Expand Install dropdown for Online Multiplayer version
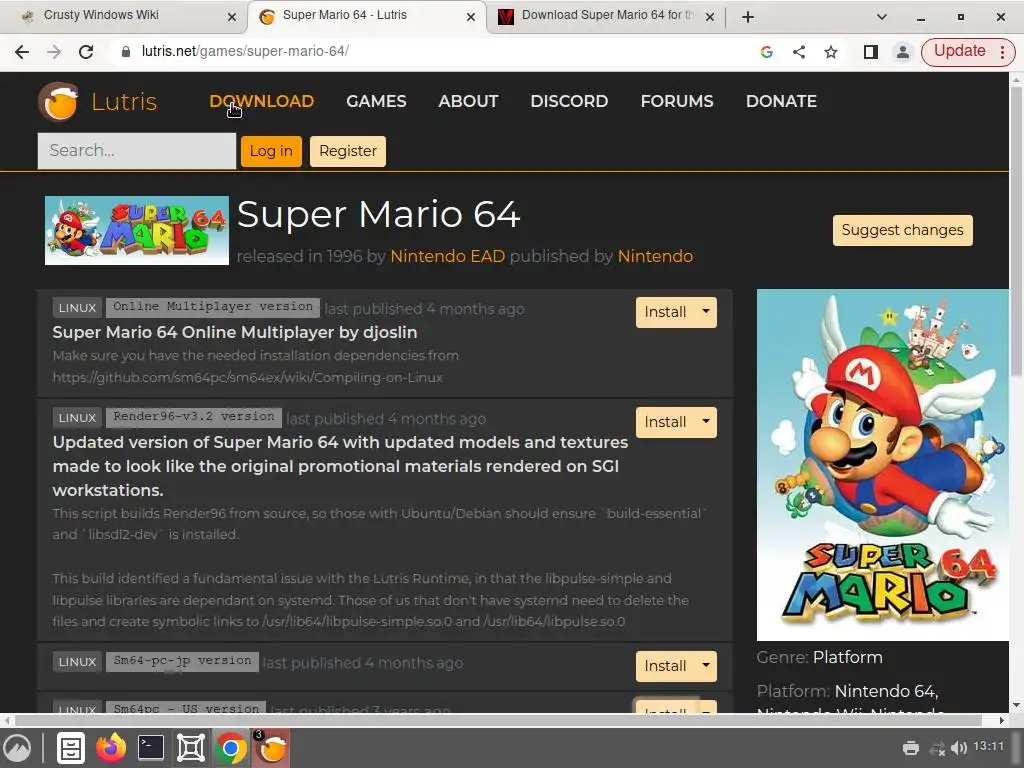The height and width of the screenshot is (768, 1024). pos(706,312)
